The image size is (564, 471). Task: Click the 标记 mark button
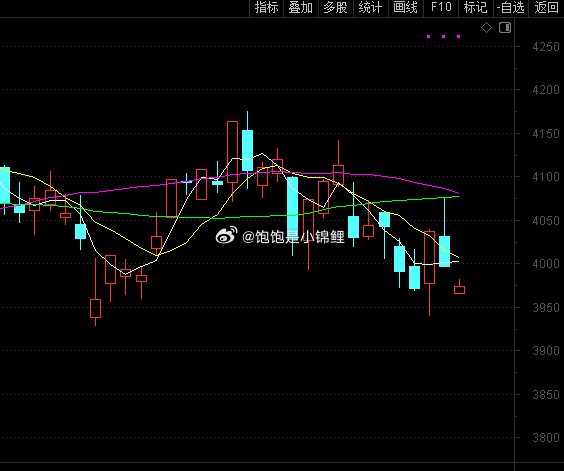(x=476, y=8)
